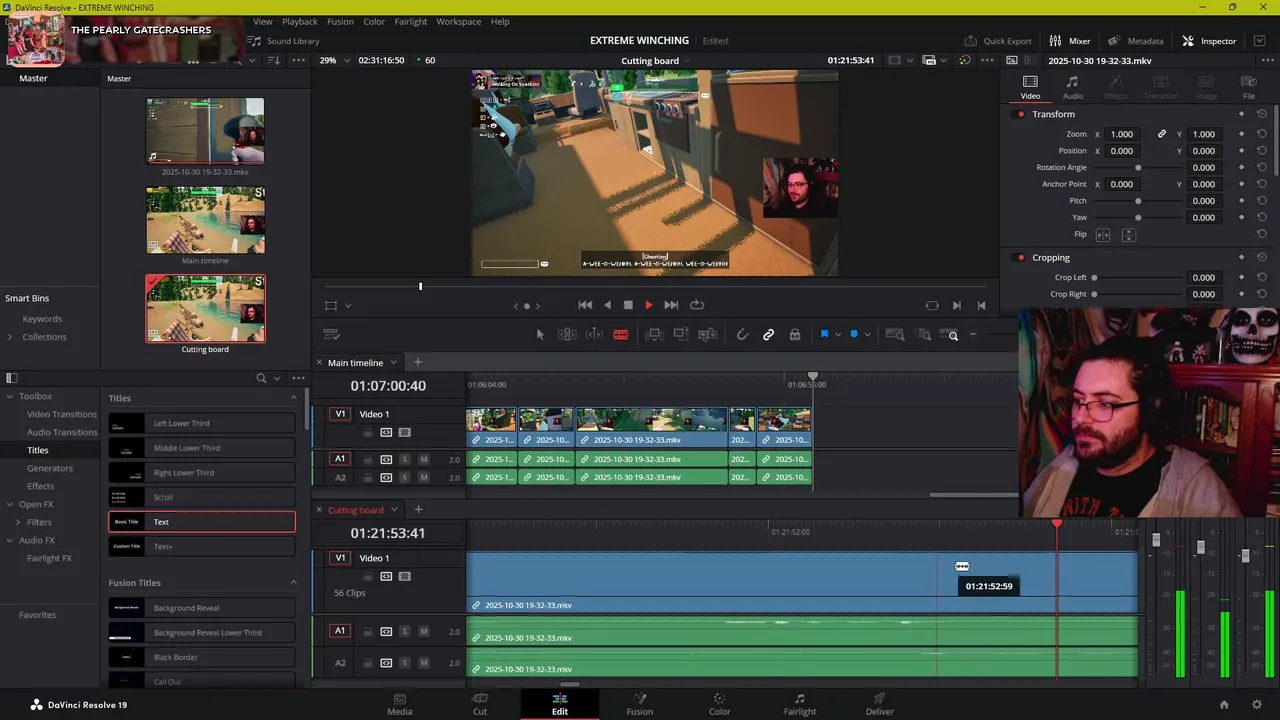The image size is (1280, 720).
Task: Mute track A2 in Cutting board timeline
Action: pyautogui.click(x=424, y=663)
